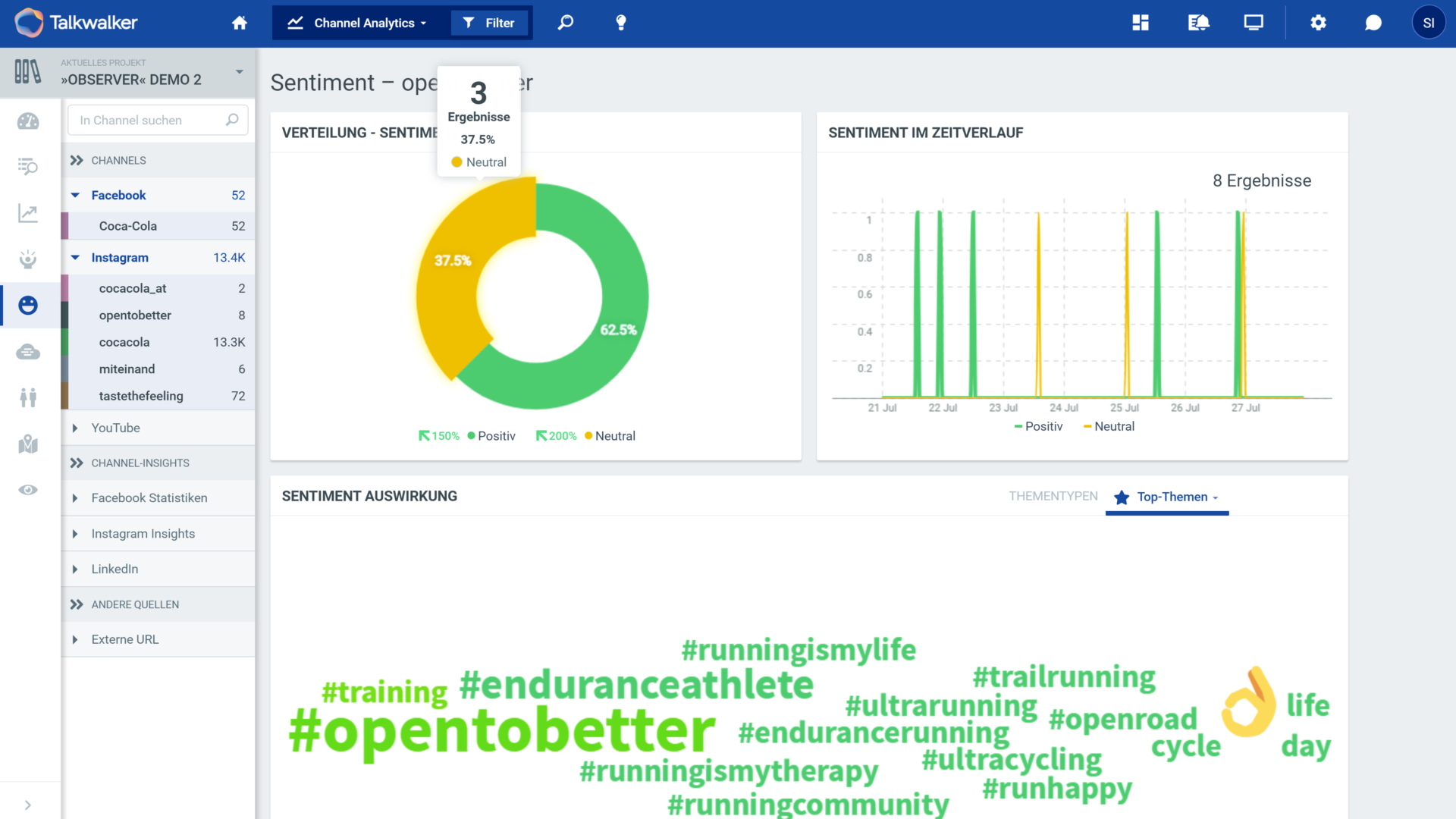Open the search magnifier in top bar

pyautogui.click(x=566, y=23)
